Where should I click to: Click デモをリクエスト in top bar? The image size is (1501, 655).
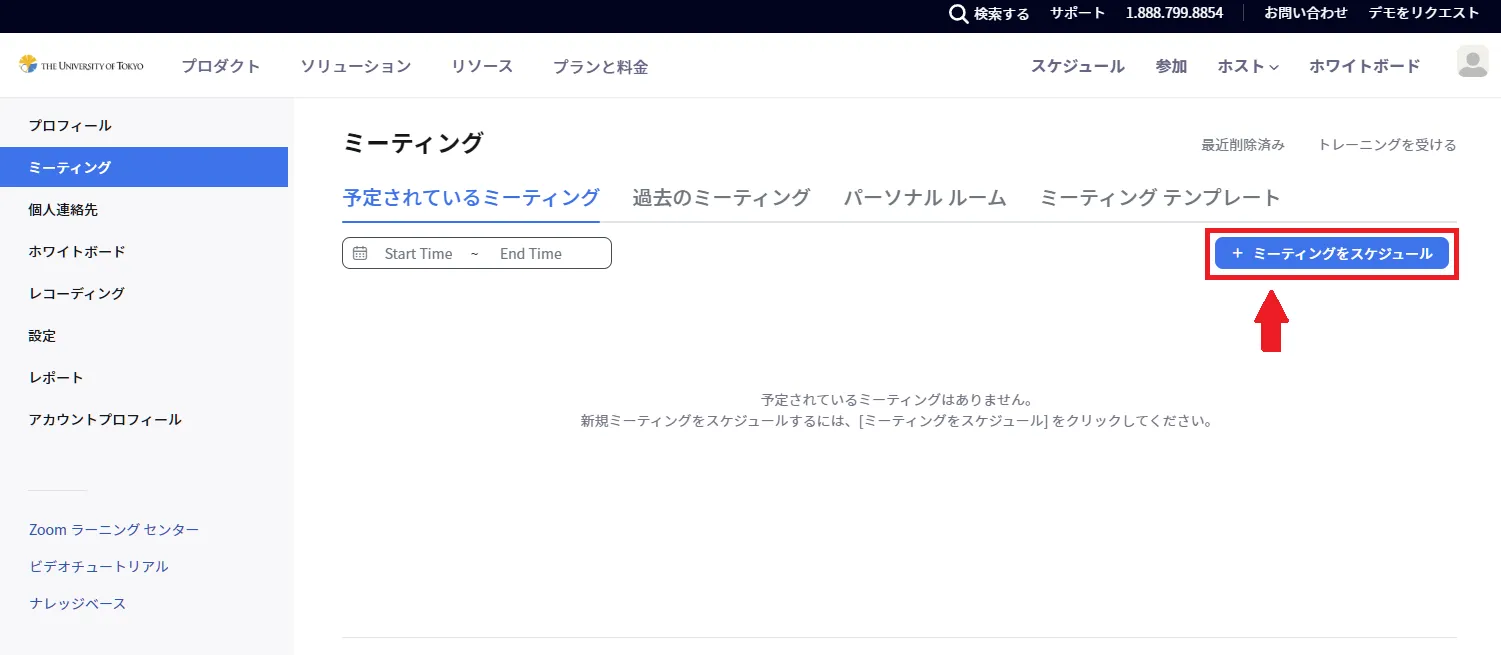click(x=1425, y=13)
